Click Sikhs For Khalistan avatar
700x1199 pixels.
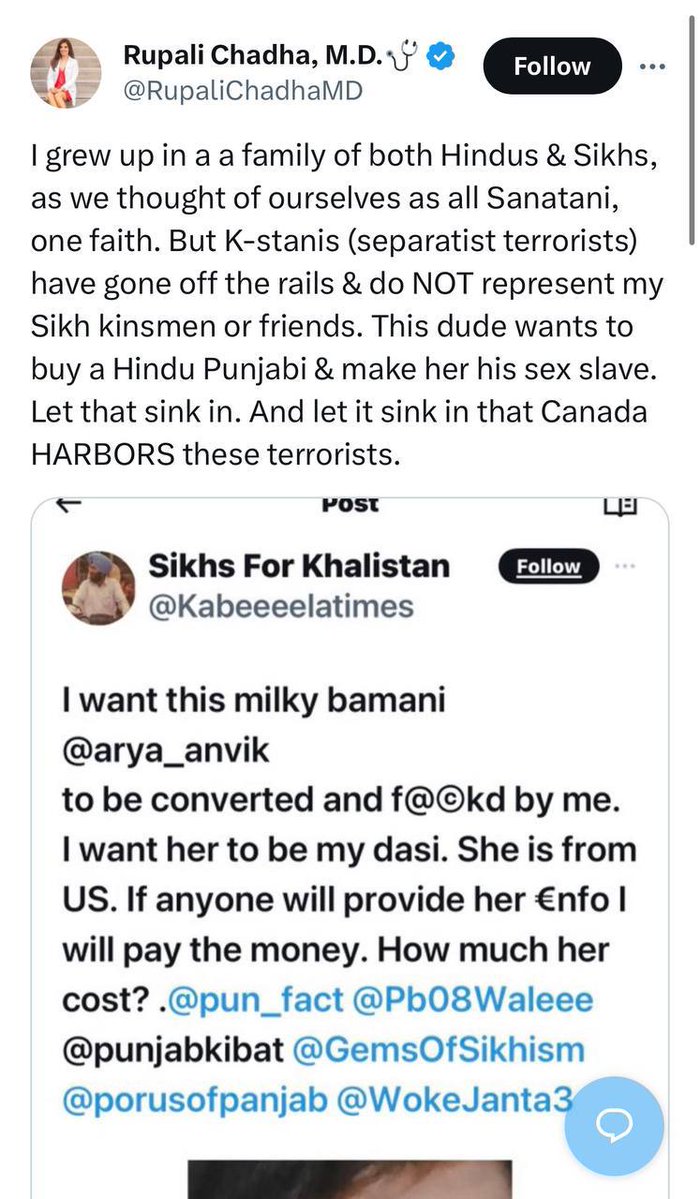tap(97, 586)
